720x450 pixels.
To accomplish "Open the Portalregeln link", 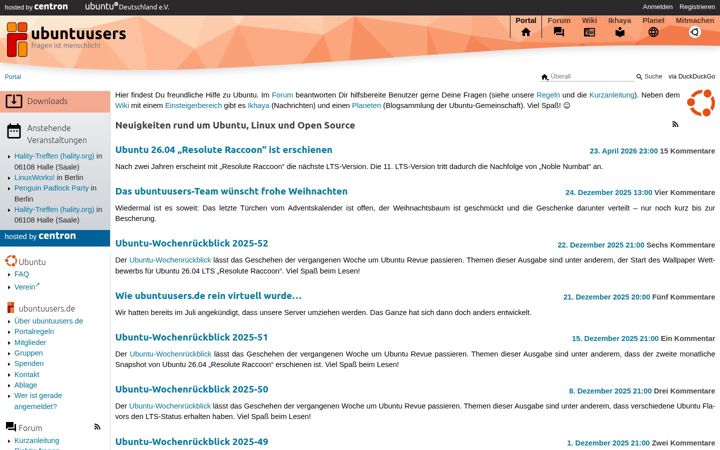I will pos(34,332).
